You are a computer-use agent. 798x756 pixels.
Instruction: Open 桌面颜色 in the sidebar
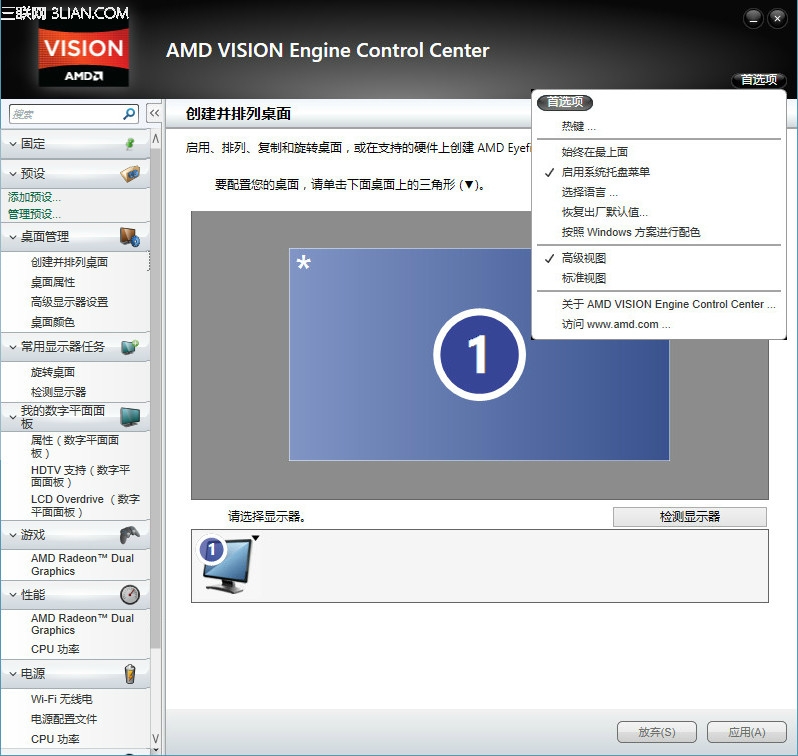(53, 322)
